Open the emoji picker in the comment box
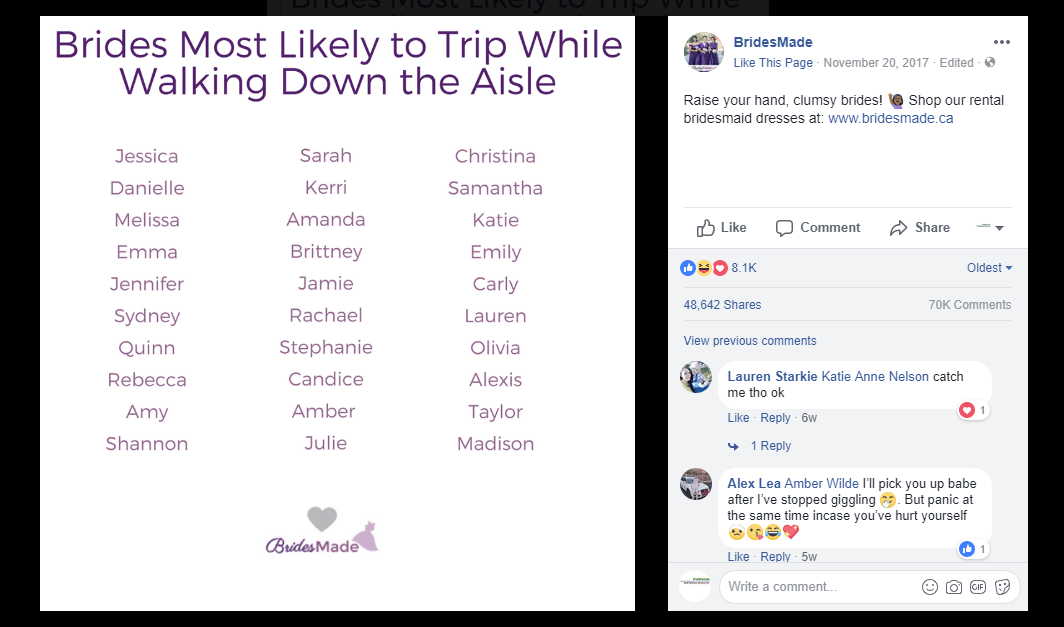Screen dimensions: 1064x627 929,587
